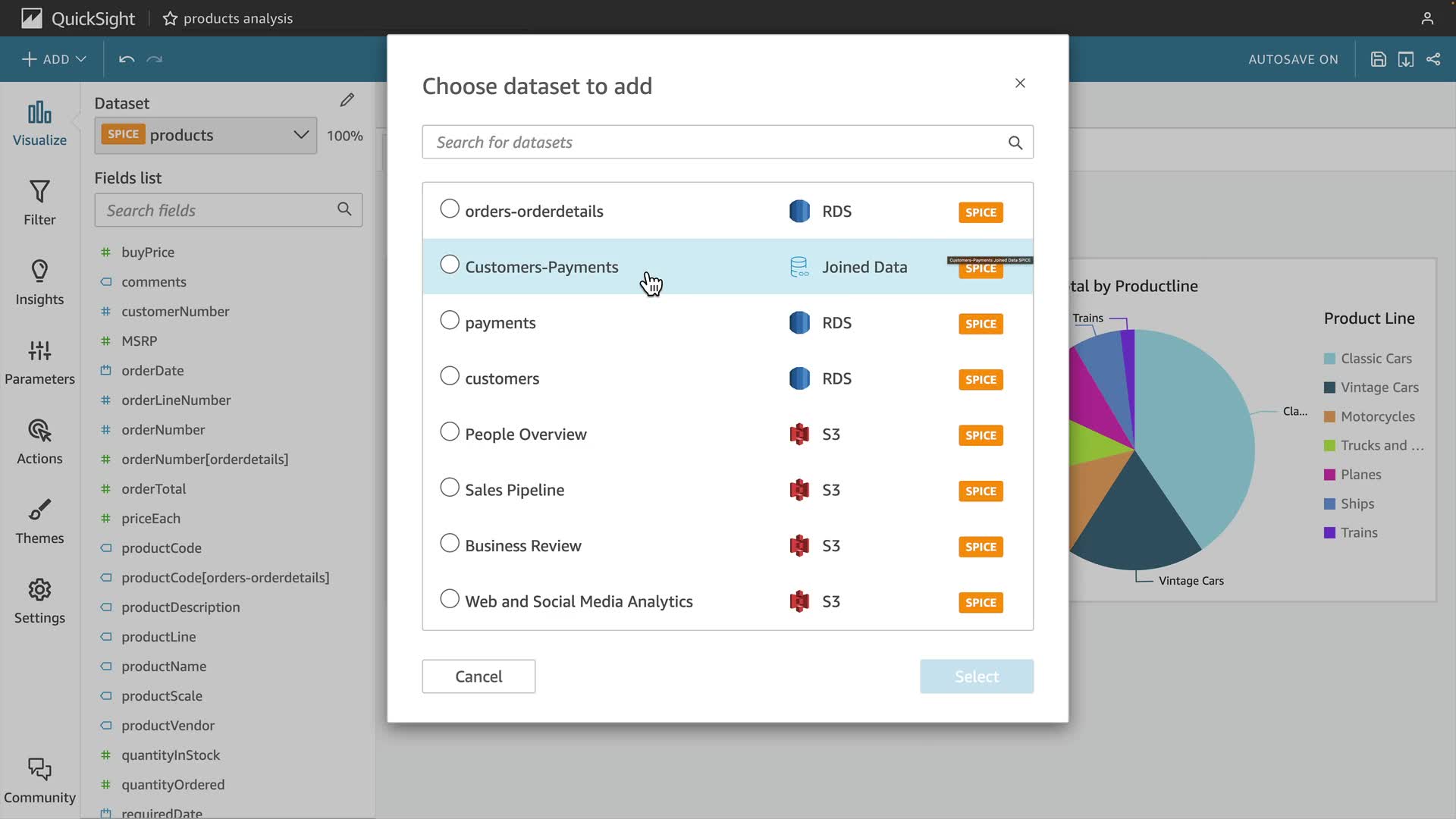This screenshot has height=819, width=1456.
Task: Expand the products dataset dropdown
Action: click(x=301, y=135)
